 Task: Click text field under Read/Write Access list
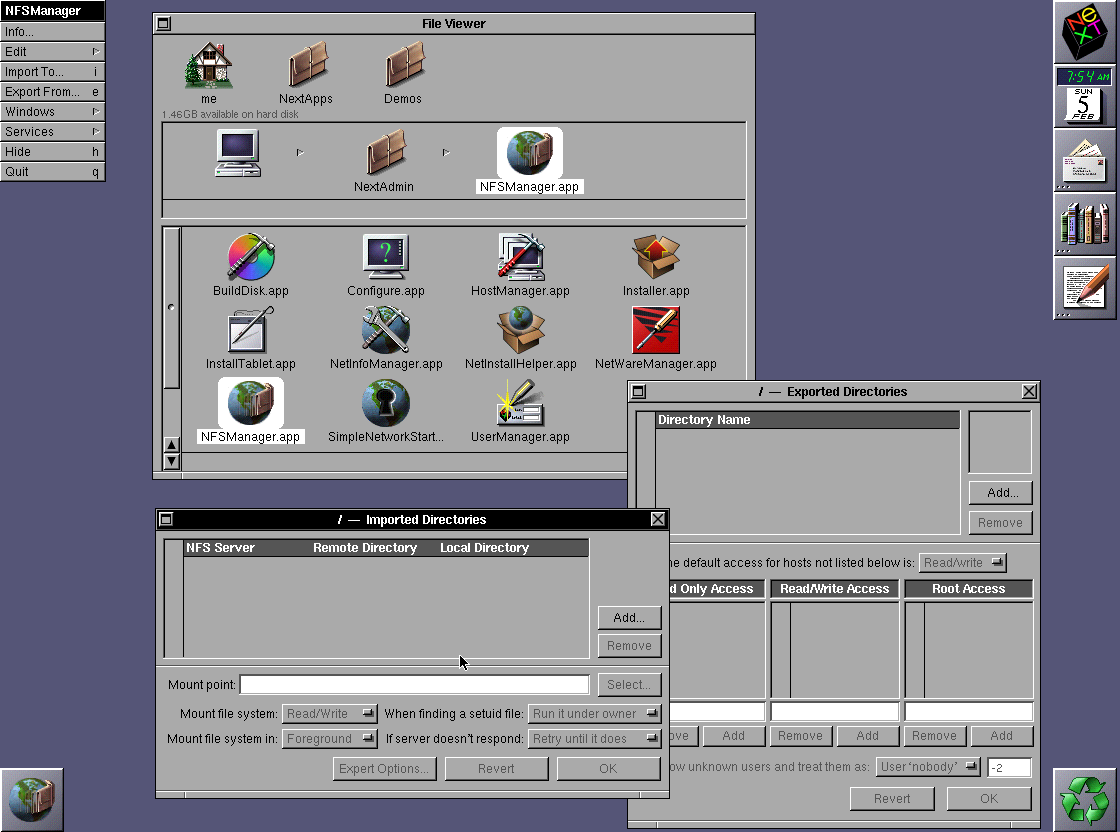pyautogui.click(x=835, y=711)
